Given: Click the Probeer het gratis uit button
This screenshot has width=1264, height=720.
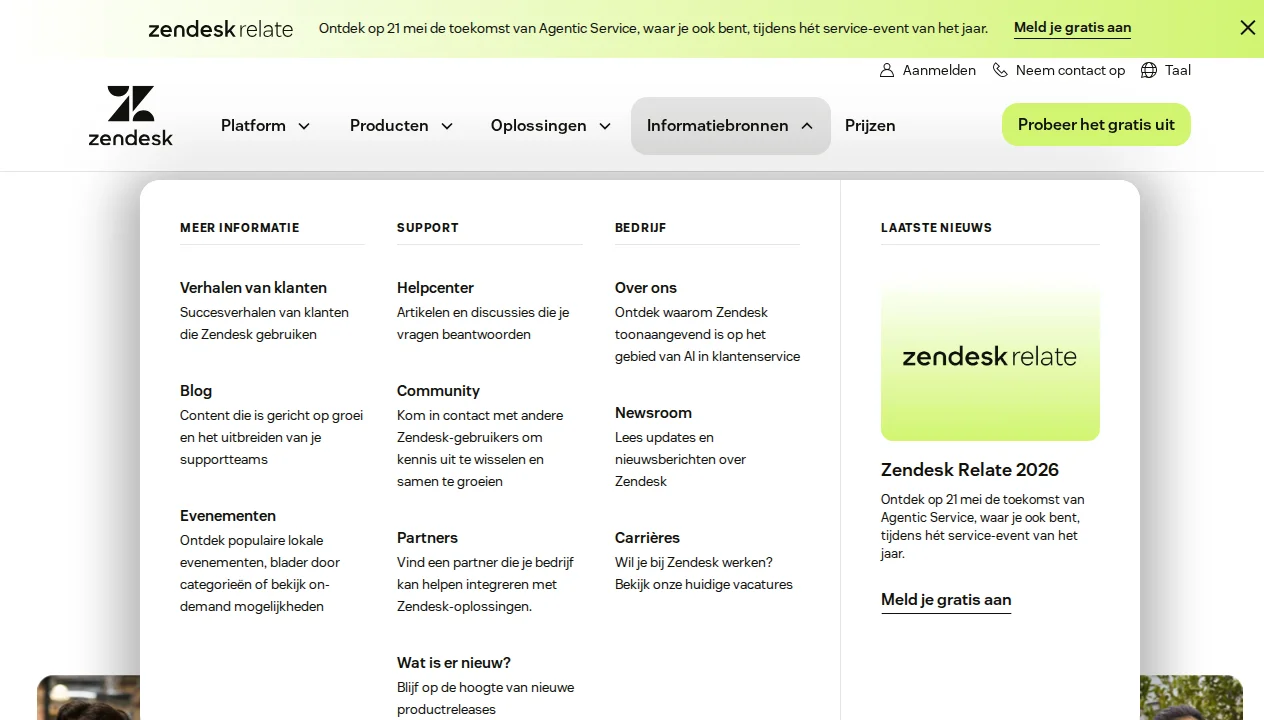Looking at the screenshot, I should coord(1096,124).
